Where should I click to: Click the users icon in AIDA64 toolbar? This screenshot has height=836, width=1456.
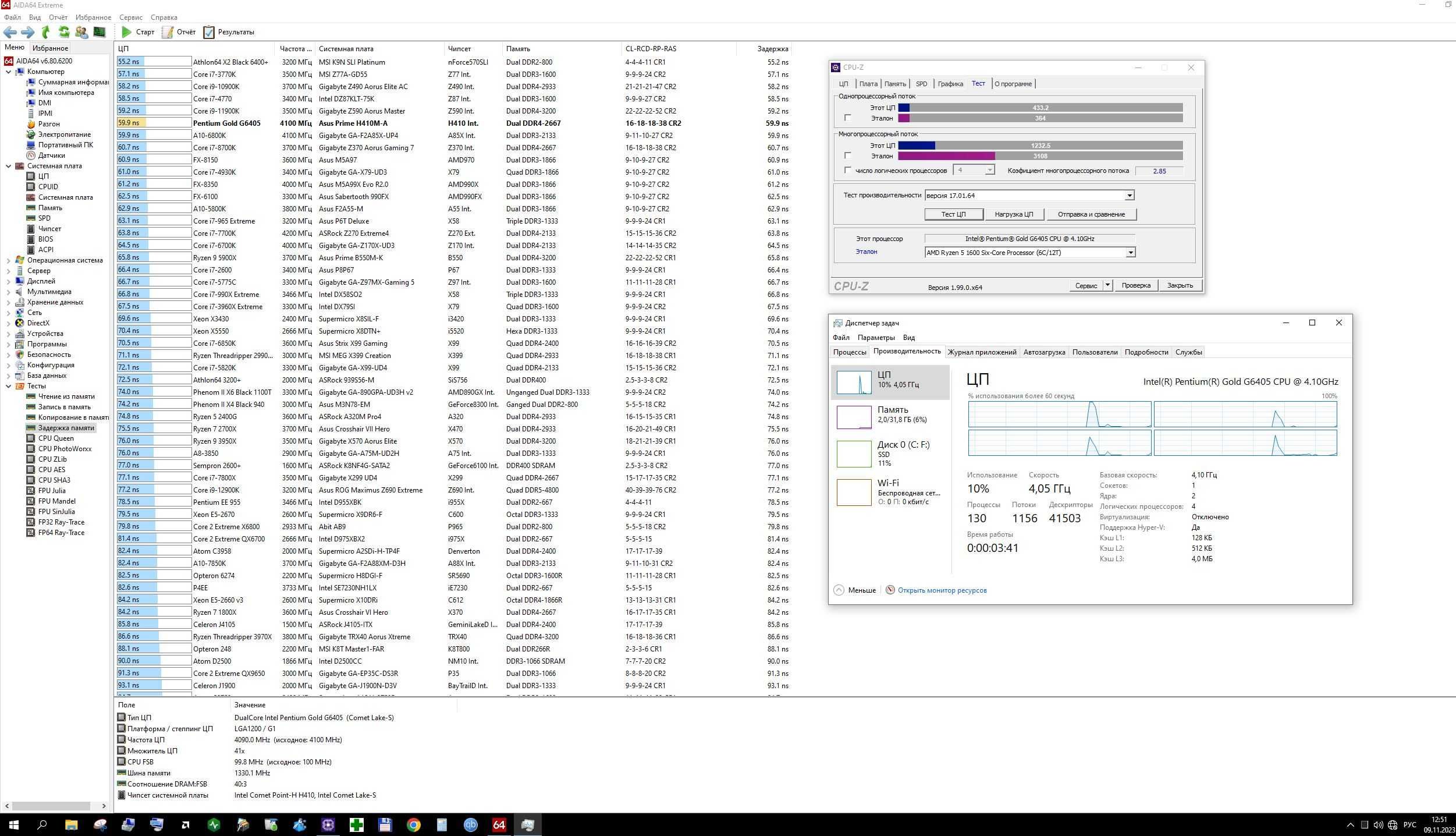click(x=81, y=32)
